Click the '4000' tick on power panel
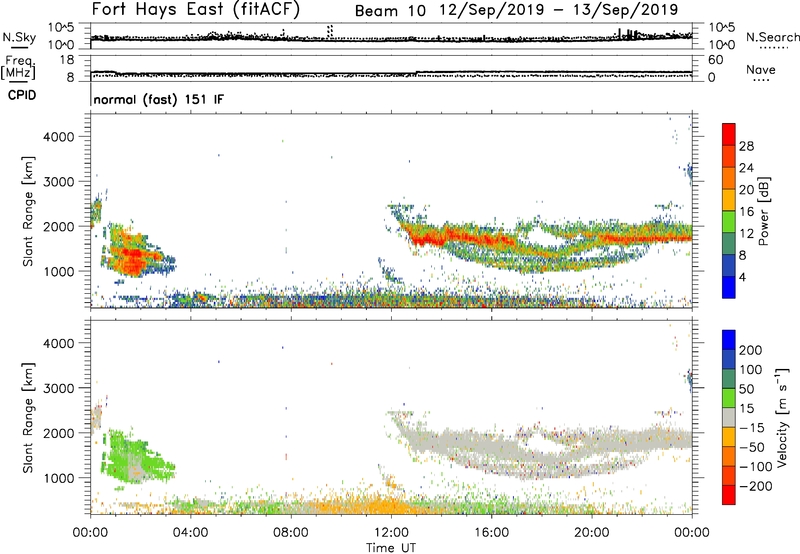The height and width of the screenshot is (554, 800). pyautogui.click(x=58, y=137)
